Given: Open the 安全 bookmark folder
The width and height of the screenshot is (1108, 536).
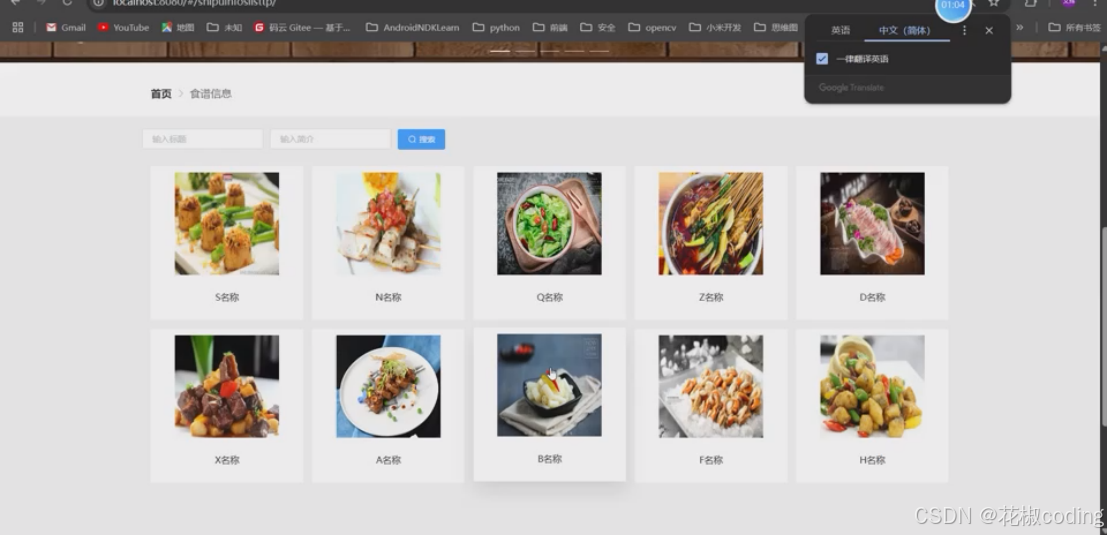Looking at the screenshot, I should tap(598, 28).
